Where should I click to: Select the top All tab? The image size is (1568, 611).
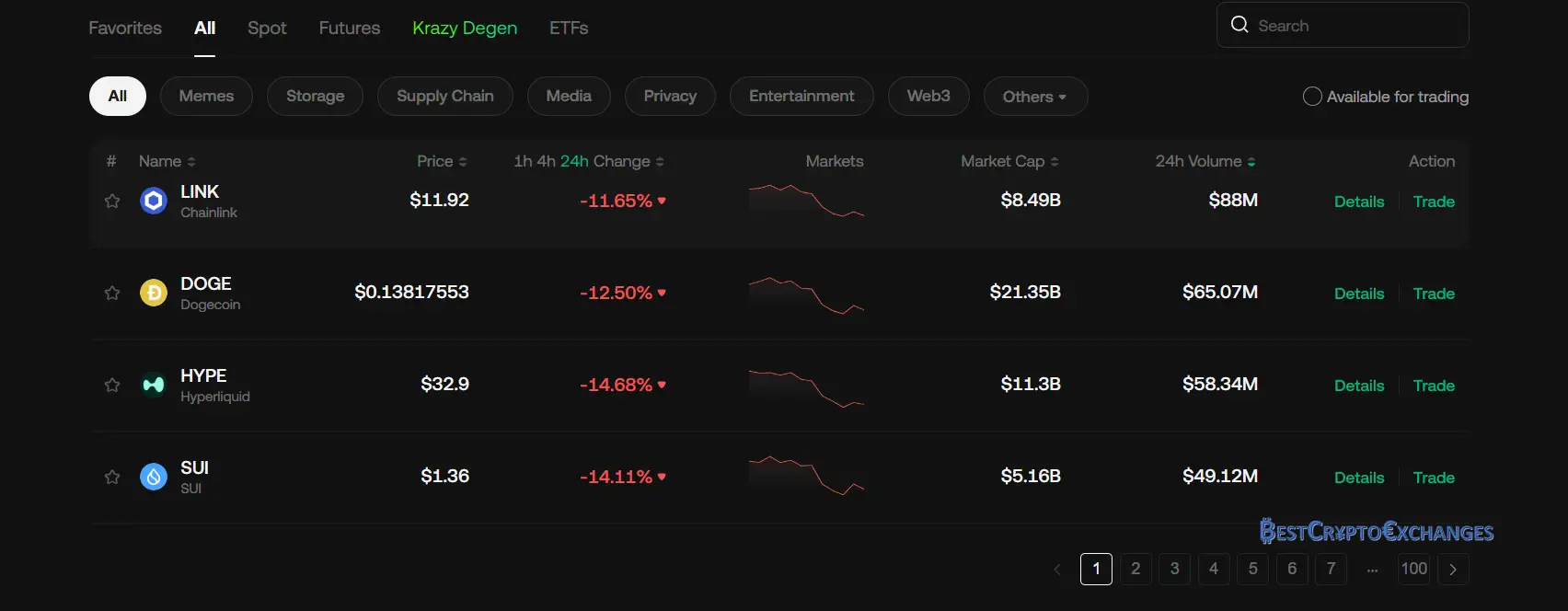tap(204, 28)
